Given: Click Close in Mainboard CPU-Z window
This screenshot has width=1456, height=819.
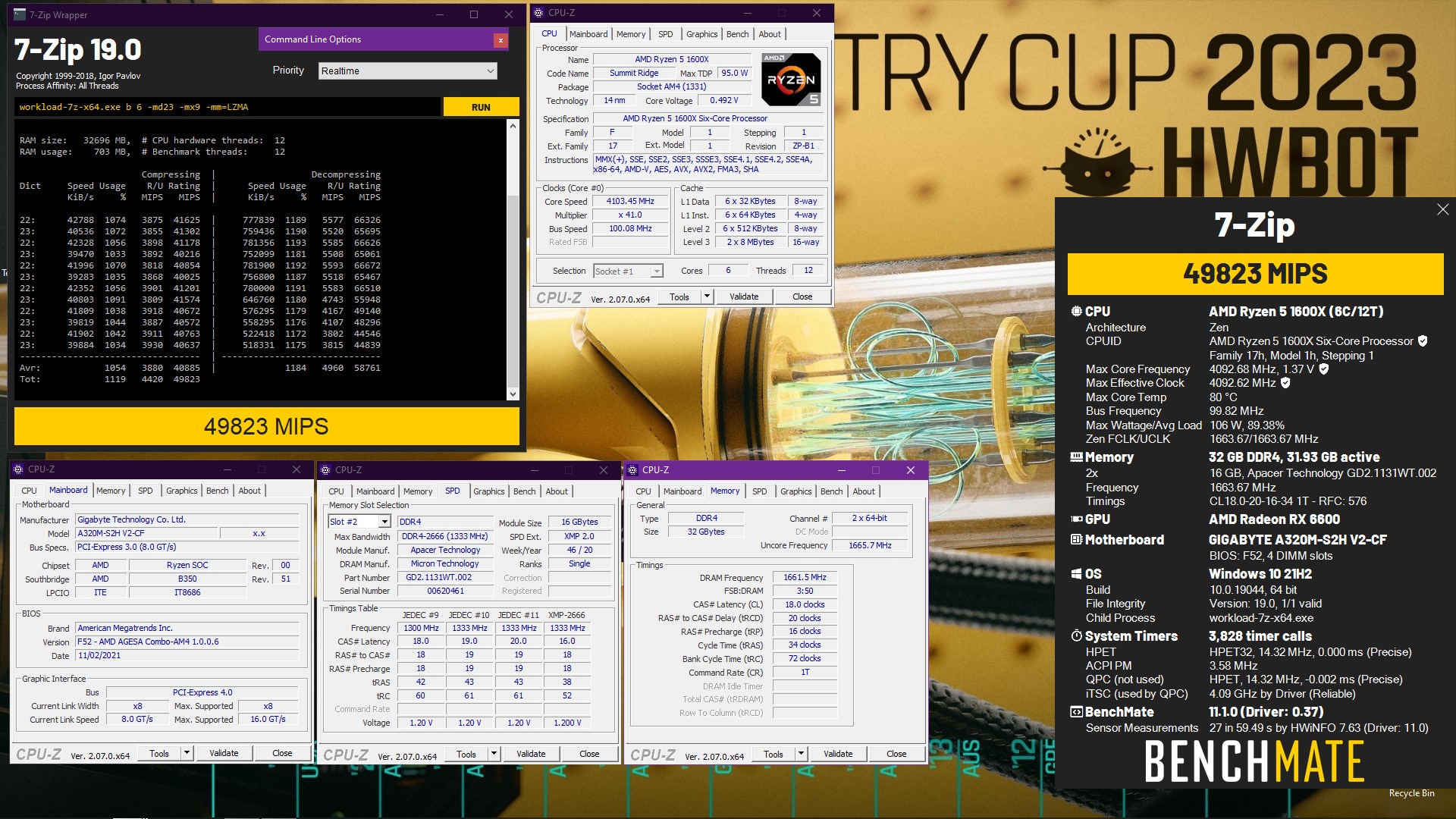Looking at the screenshot, I should [282, 753].
